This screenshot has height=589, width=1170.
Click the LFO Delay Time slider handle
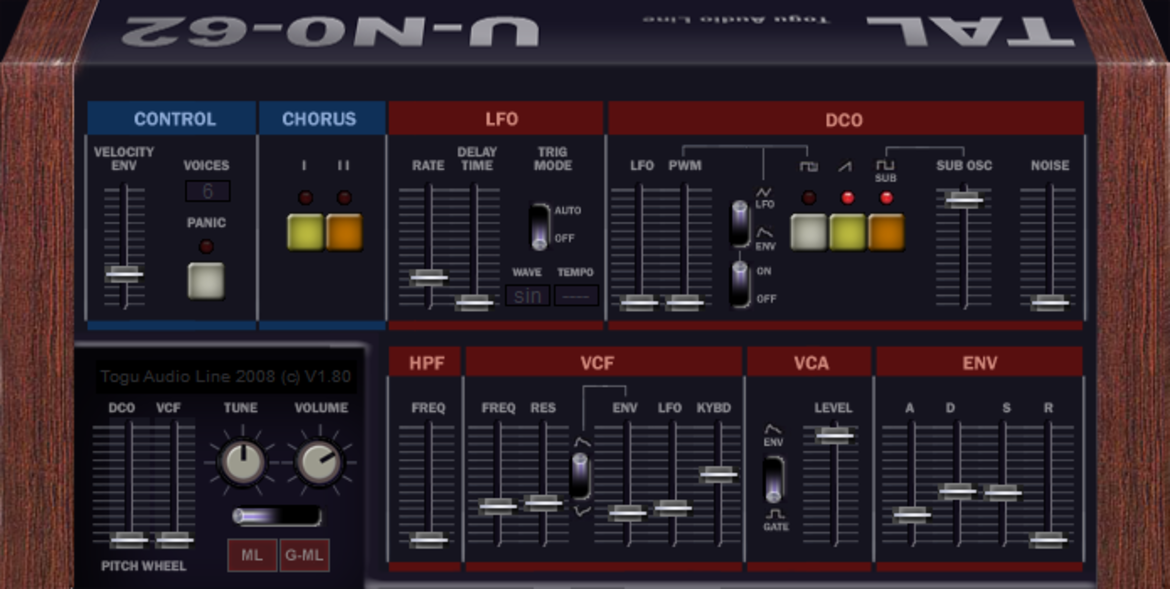[475, 302]
